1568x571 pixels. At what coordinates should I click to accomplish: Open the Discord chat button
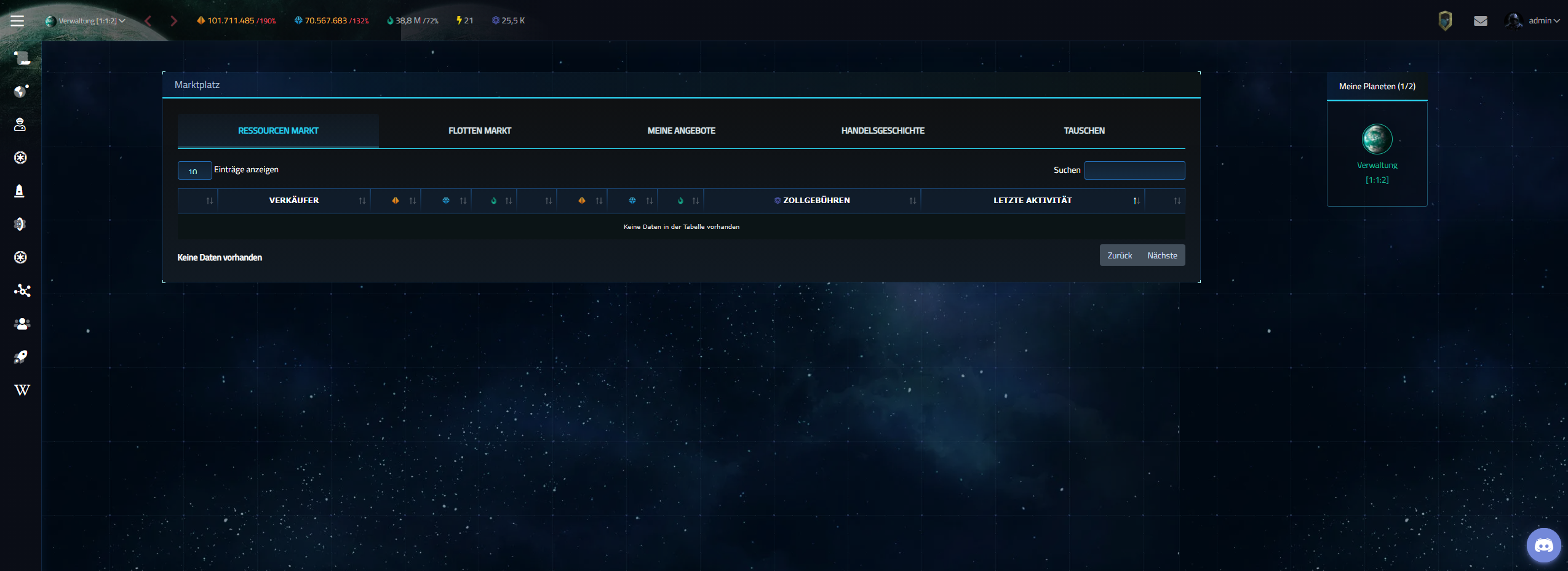1543,545
